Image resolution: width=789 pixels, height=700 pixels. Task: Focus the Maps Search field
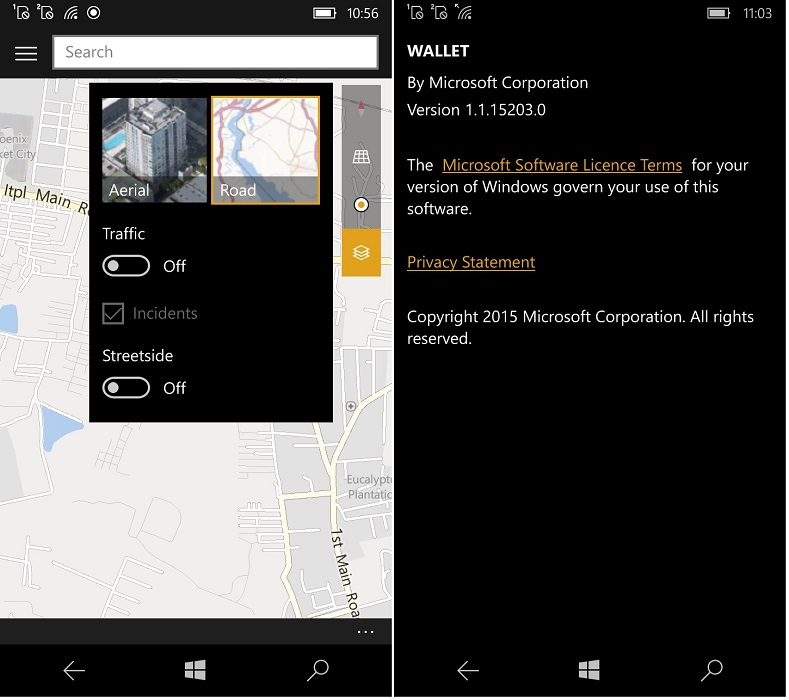tap(215, 52)
